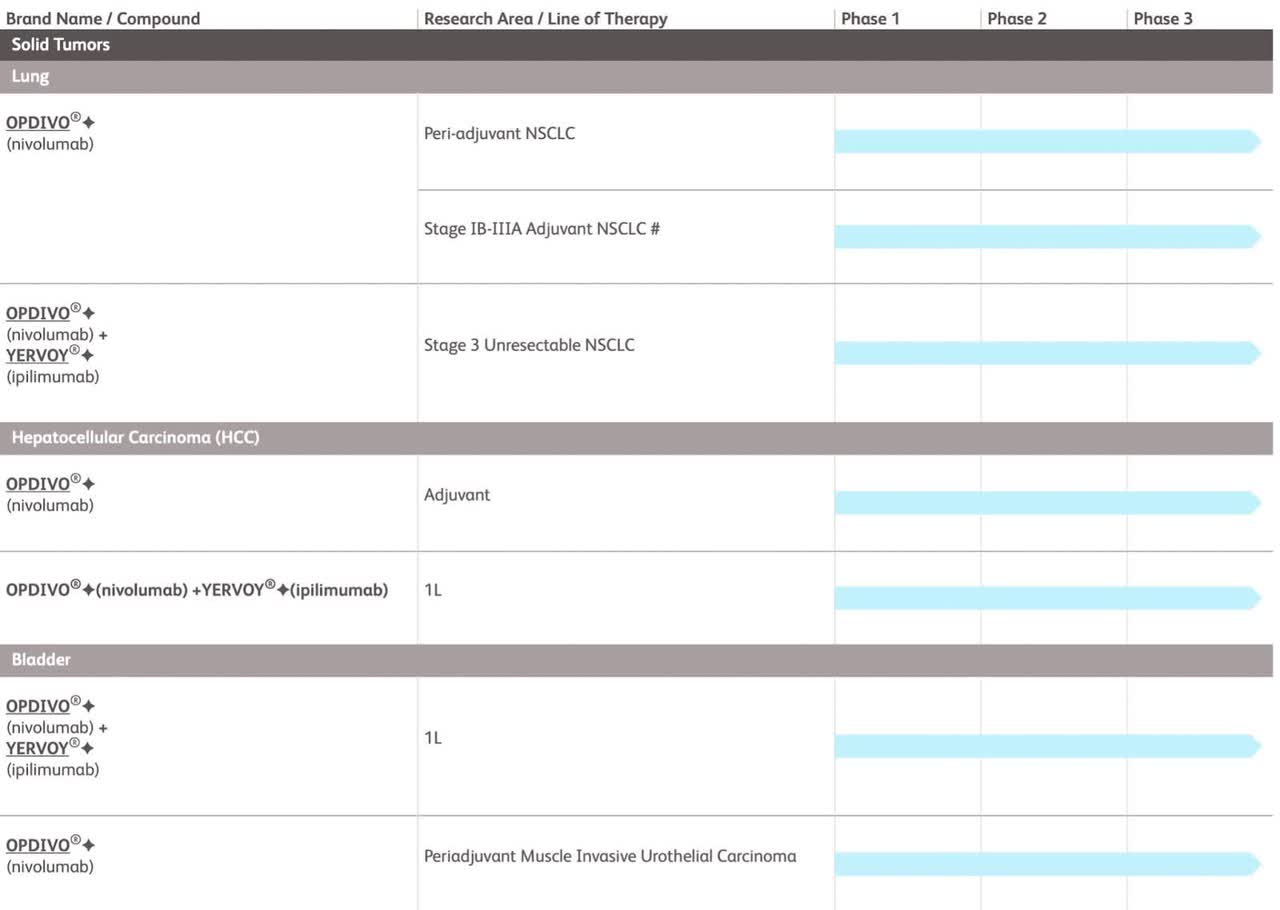This screenshot has width=1280, height=910.
Task: Click the 1L cell in the Bladder section
Action: click(x=433, y=738)
